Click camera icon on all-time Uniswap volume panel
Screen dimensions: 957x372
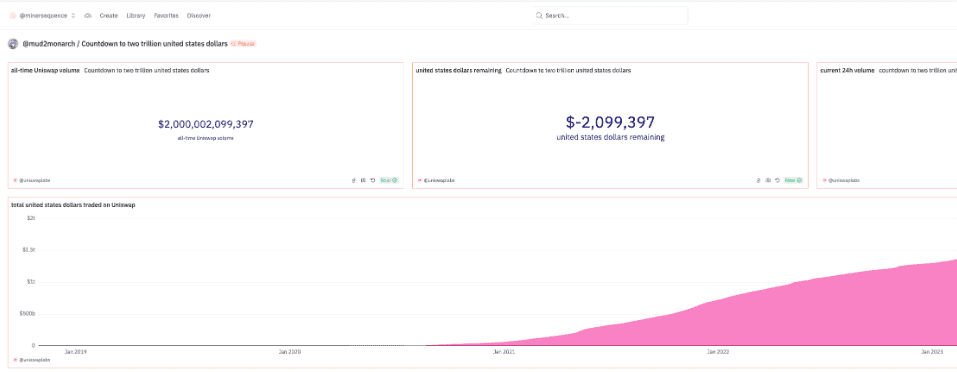point(363,181)
